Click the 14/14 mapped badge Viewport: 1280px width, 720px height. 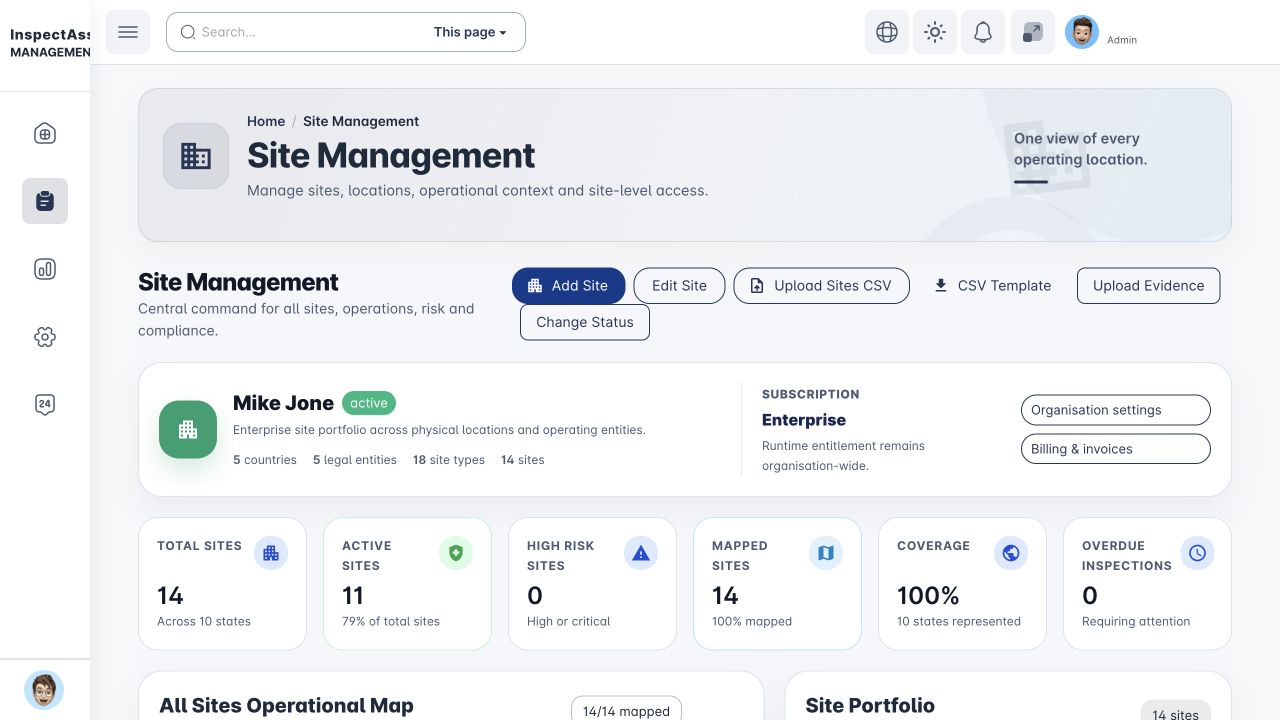(x=626, y=710)
